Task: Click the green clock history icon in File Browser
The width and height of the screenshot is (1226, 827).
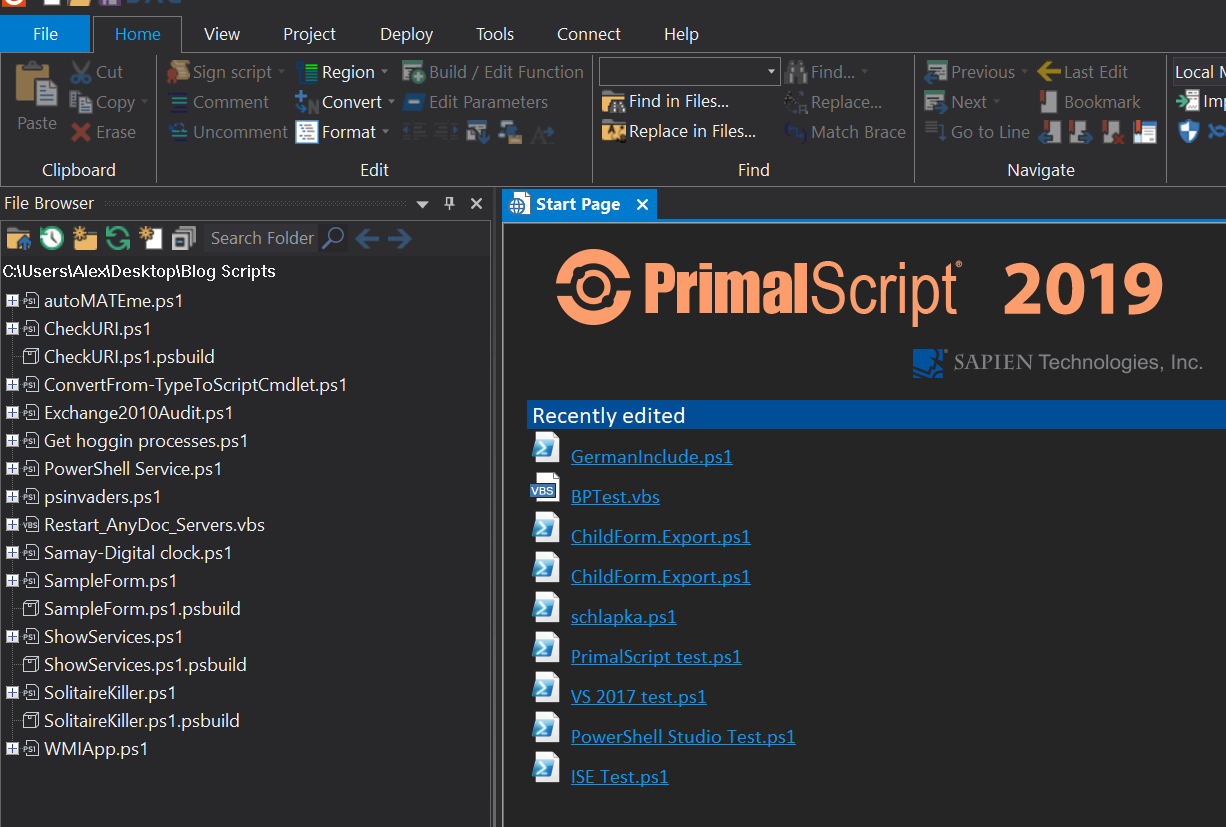Action: (51, 238)
